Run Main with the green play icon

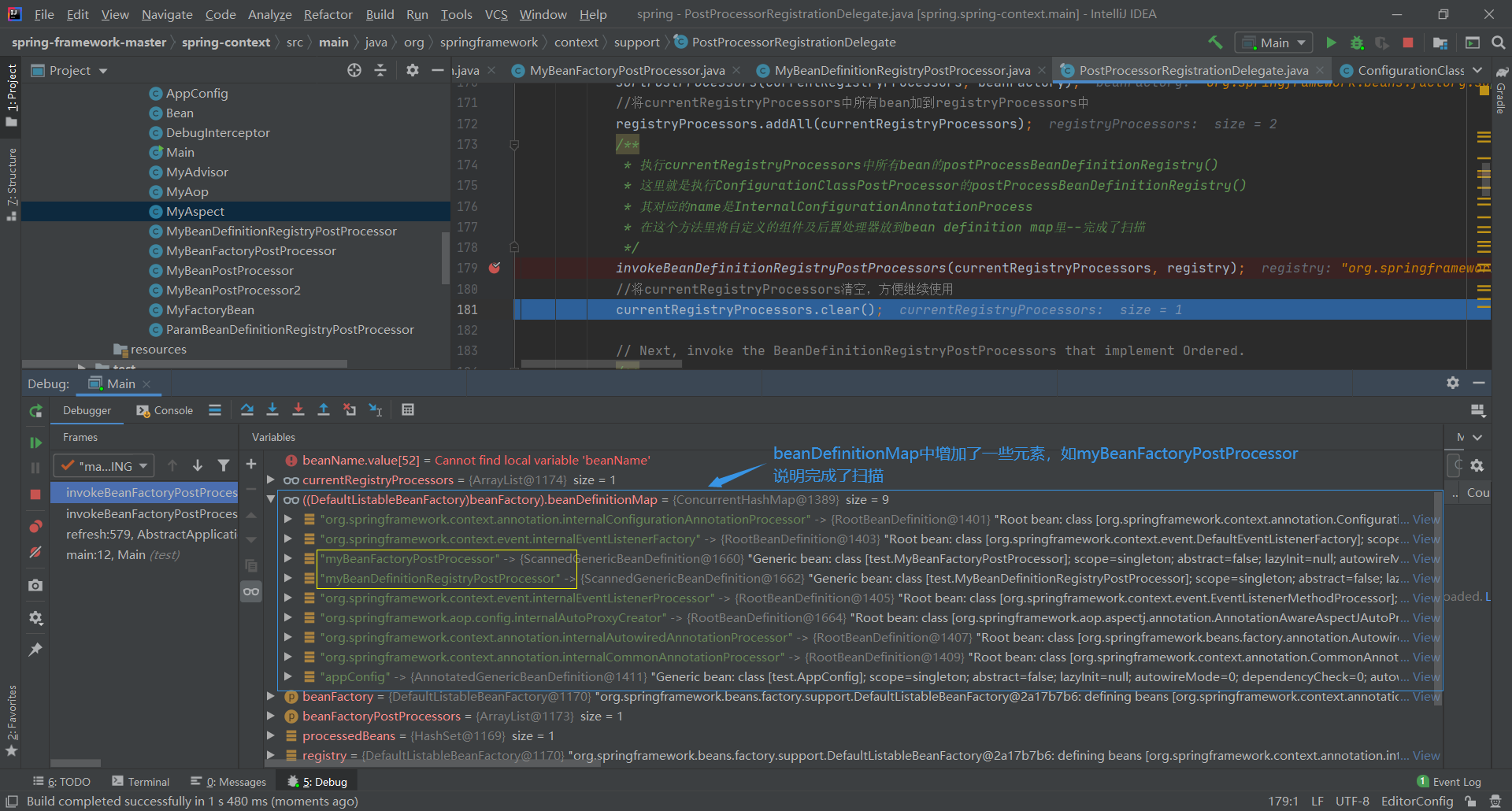[x=1331, y=43]
